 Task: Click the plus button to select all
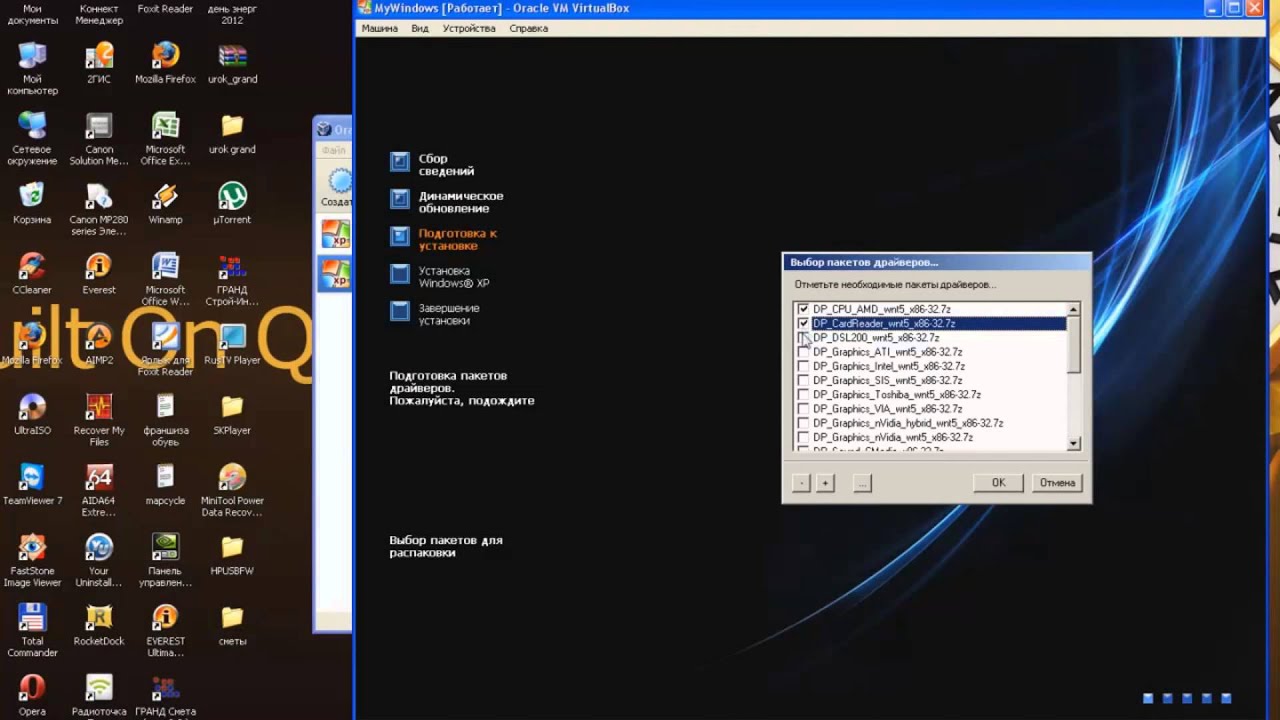825,483
